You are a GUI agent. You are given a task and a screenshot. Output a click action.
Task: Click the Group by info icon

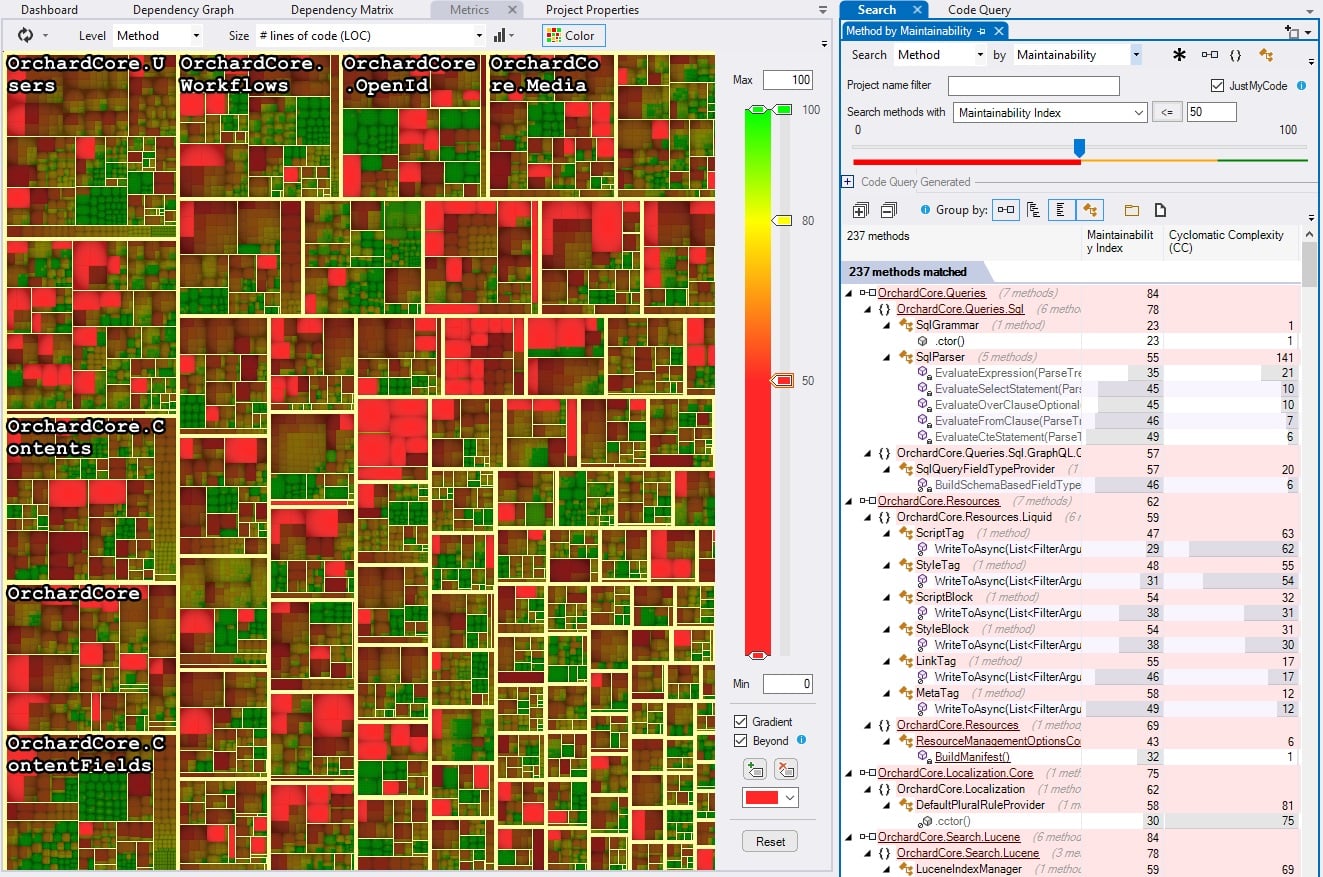tap(925, 210)
